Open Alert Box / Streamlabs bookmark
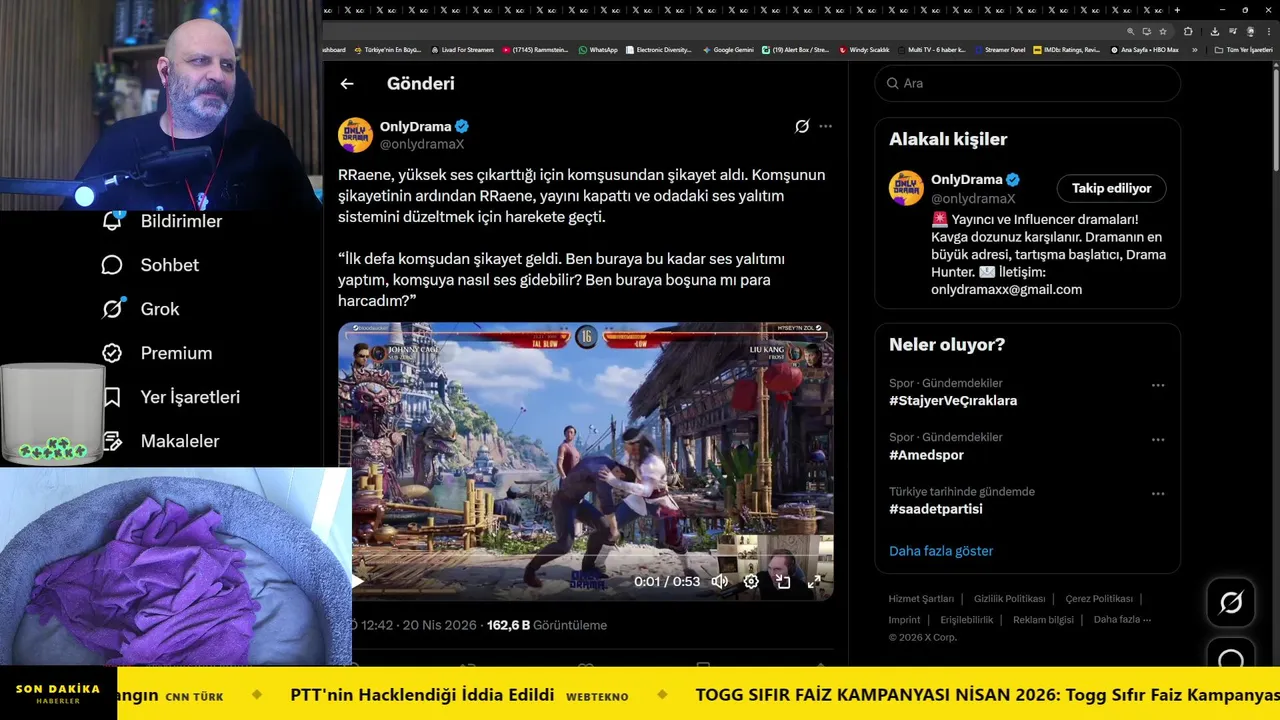The width and height of the screenshot is (1280, 720). 795,50
